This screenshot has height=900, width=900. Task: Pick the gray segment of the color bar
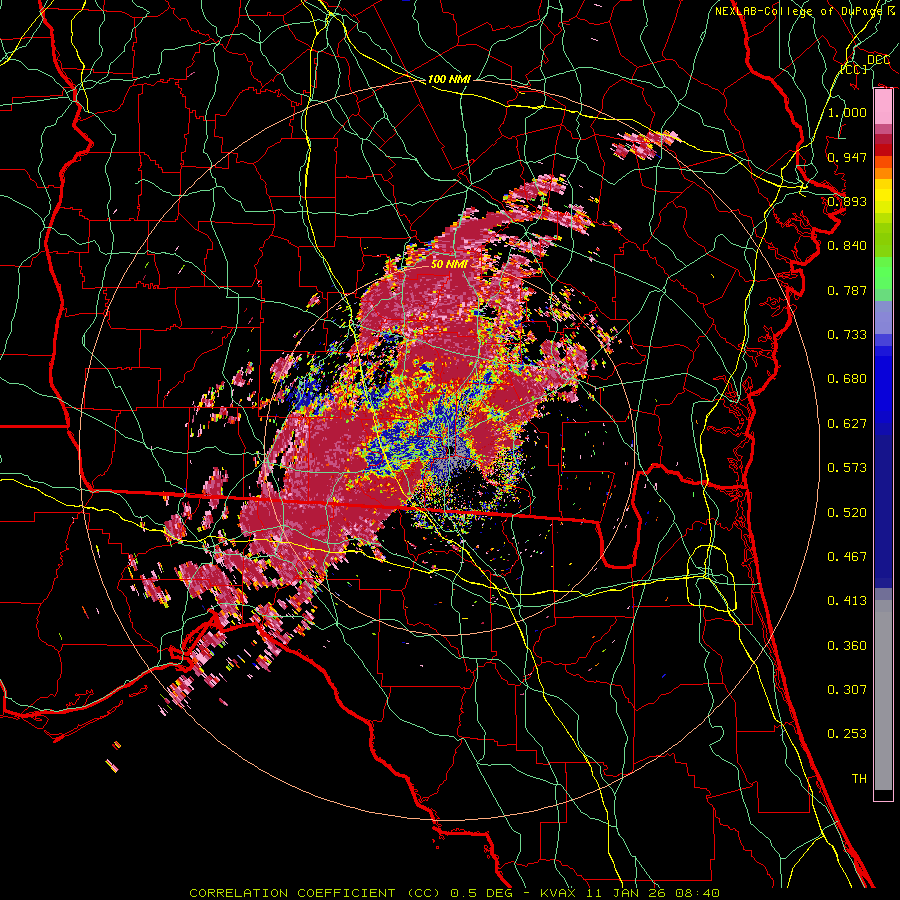pos(883,695)
